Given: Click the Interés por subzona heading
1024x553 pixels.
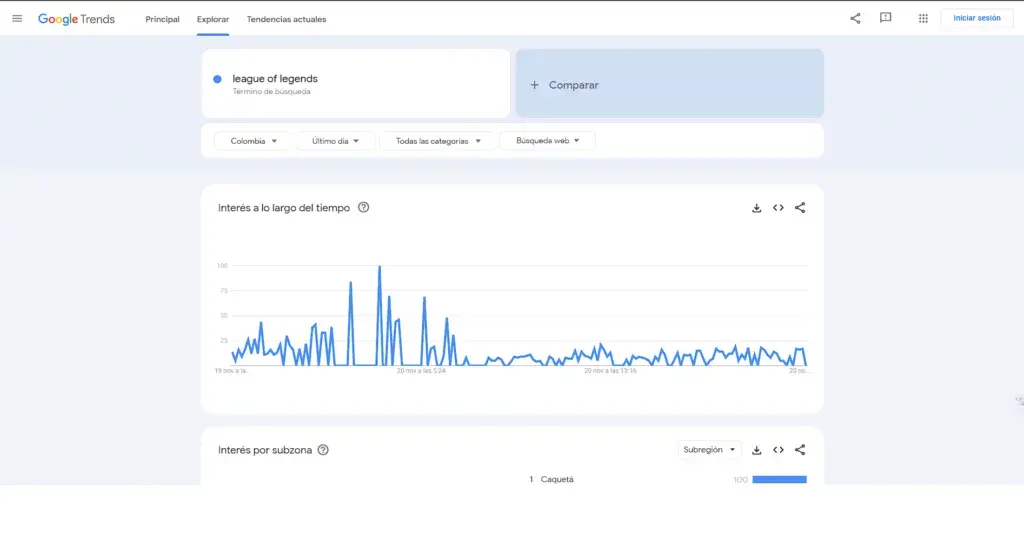Looking at the screenshot, I should (265, 450).
